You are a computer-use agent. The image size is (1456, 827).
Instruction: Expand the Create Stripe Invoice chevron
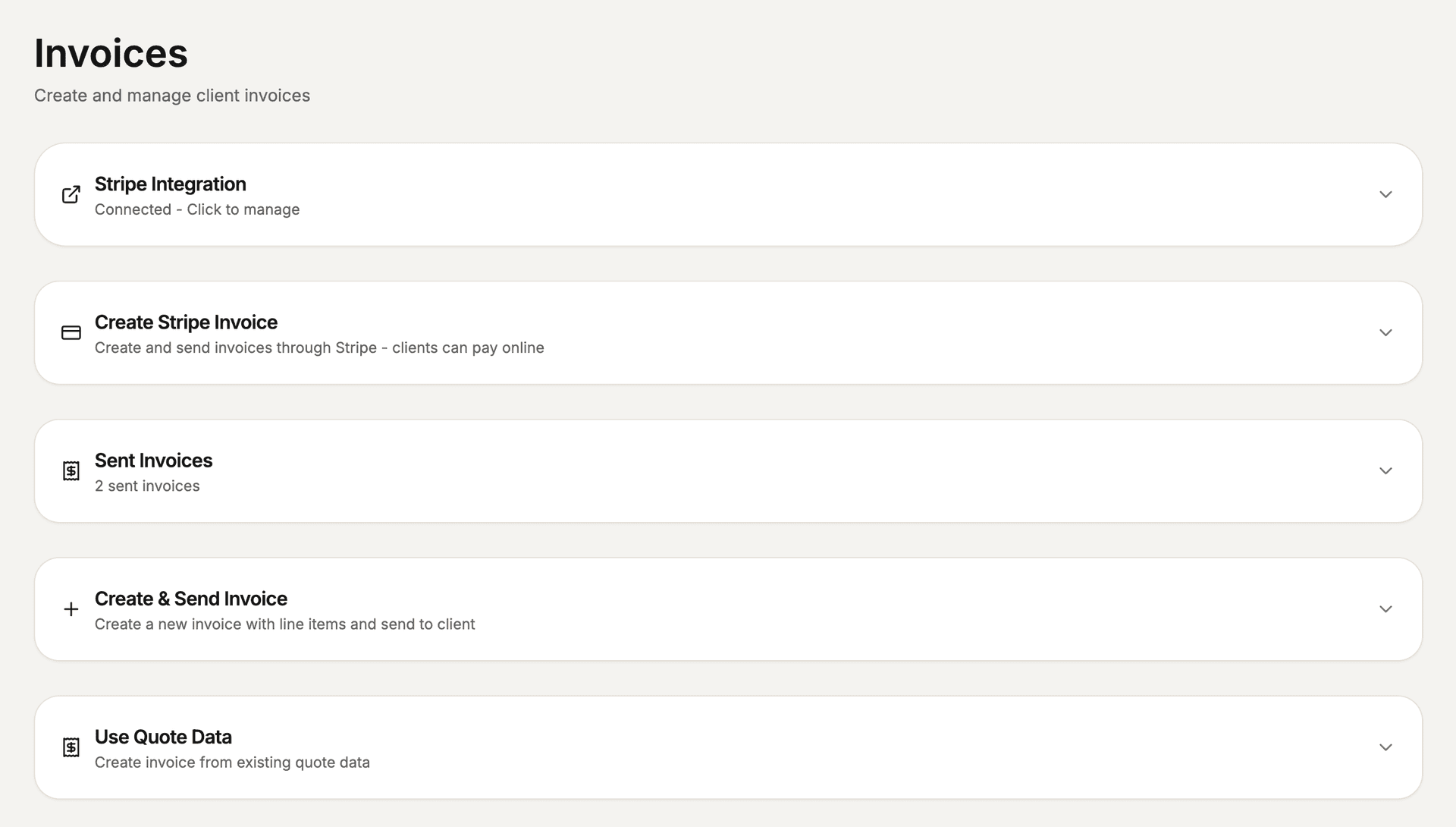pos(1385,333)
